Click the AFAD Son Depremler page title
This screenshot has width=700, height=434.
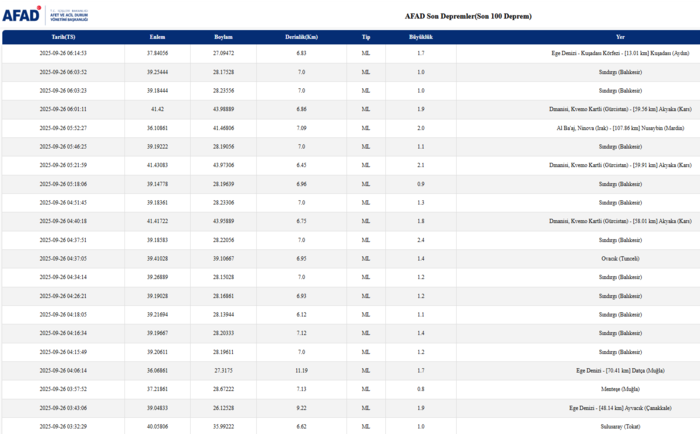click(x=468, y=16)
